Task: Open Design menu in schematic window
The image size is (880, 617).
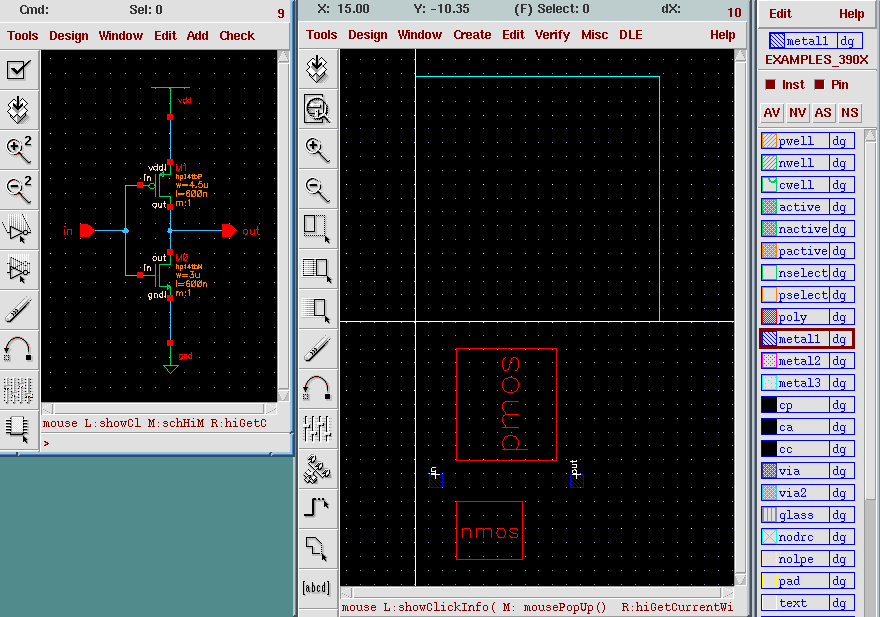Action: 69,36
